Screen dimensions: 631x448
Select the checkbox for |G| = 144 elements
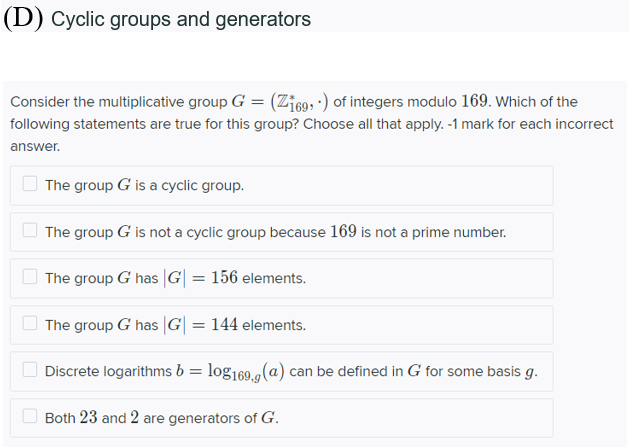click(30, 323)
